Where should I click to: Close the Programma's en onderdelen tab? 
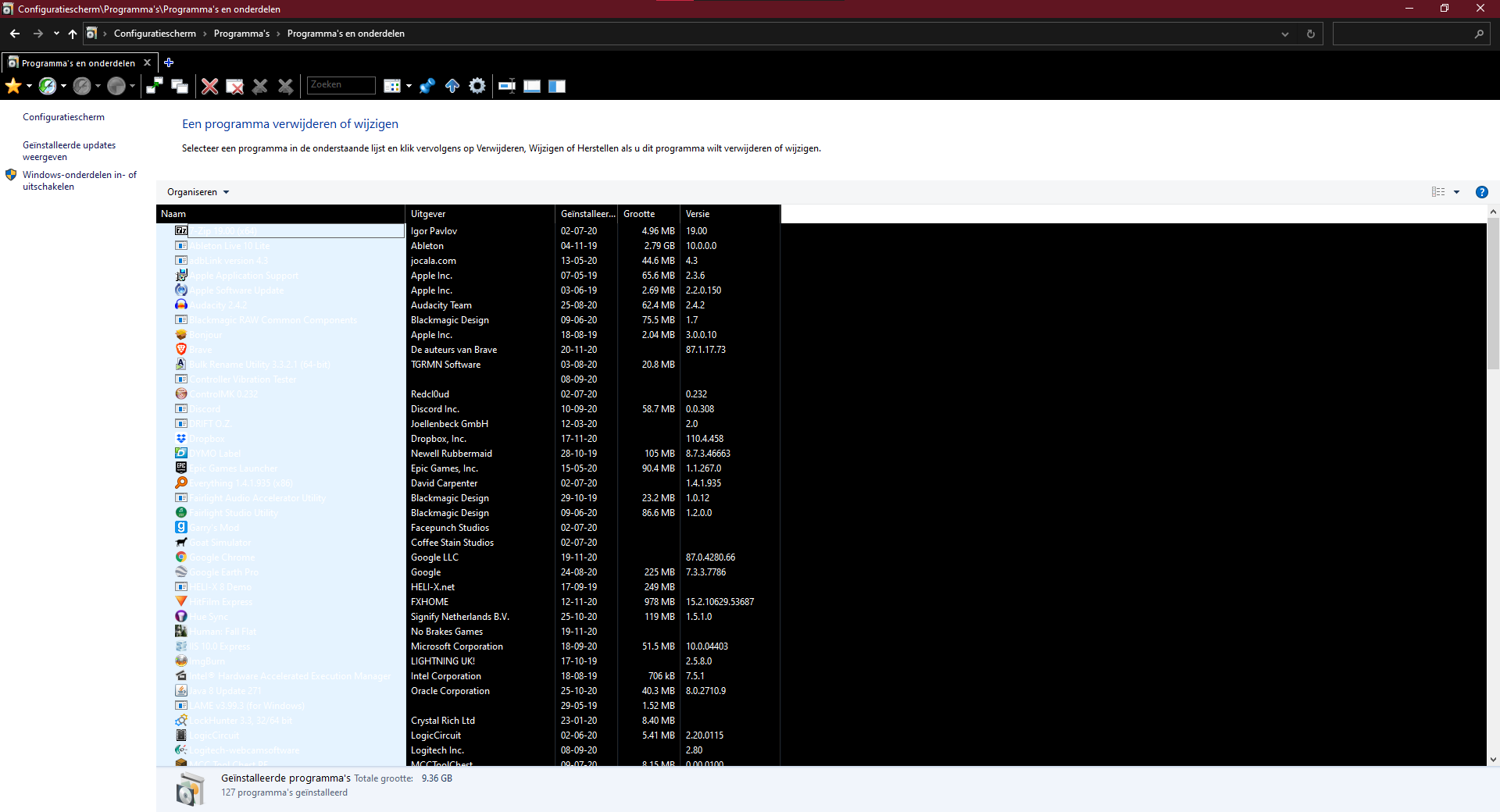147,62
